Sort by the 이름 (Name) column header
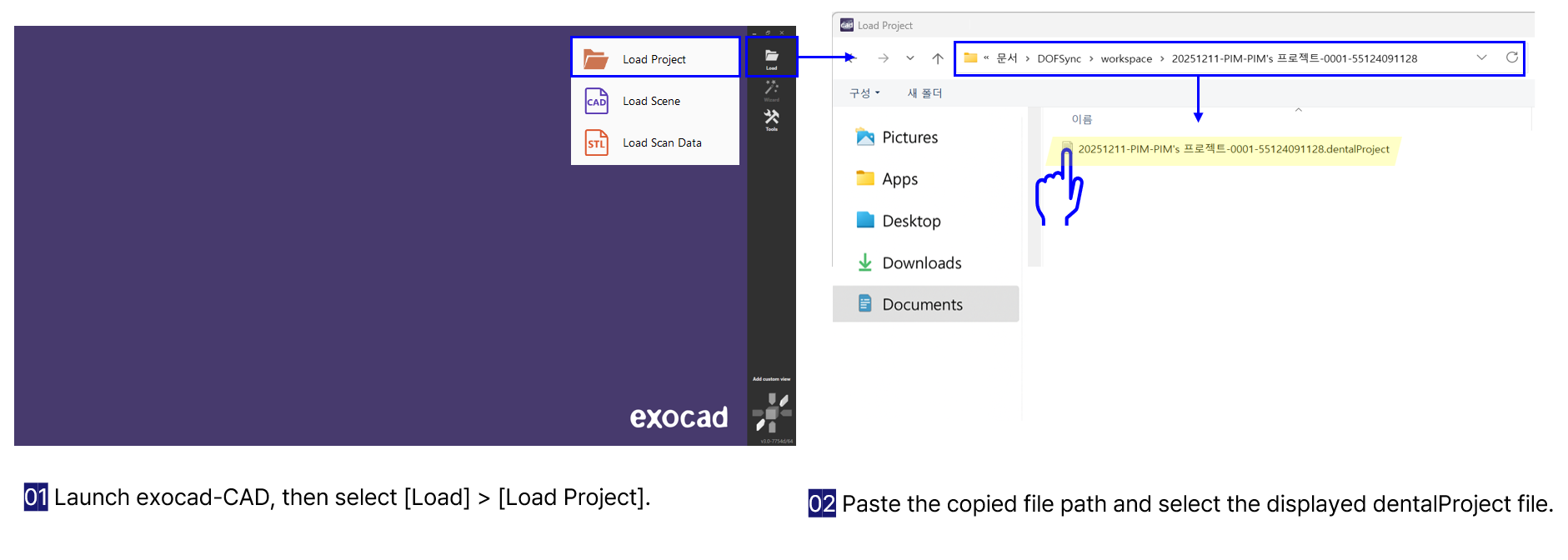Viewport: 1568px width, 560px height. point(1081,119)
